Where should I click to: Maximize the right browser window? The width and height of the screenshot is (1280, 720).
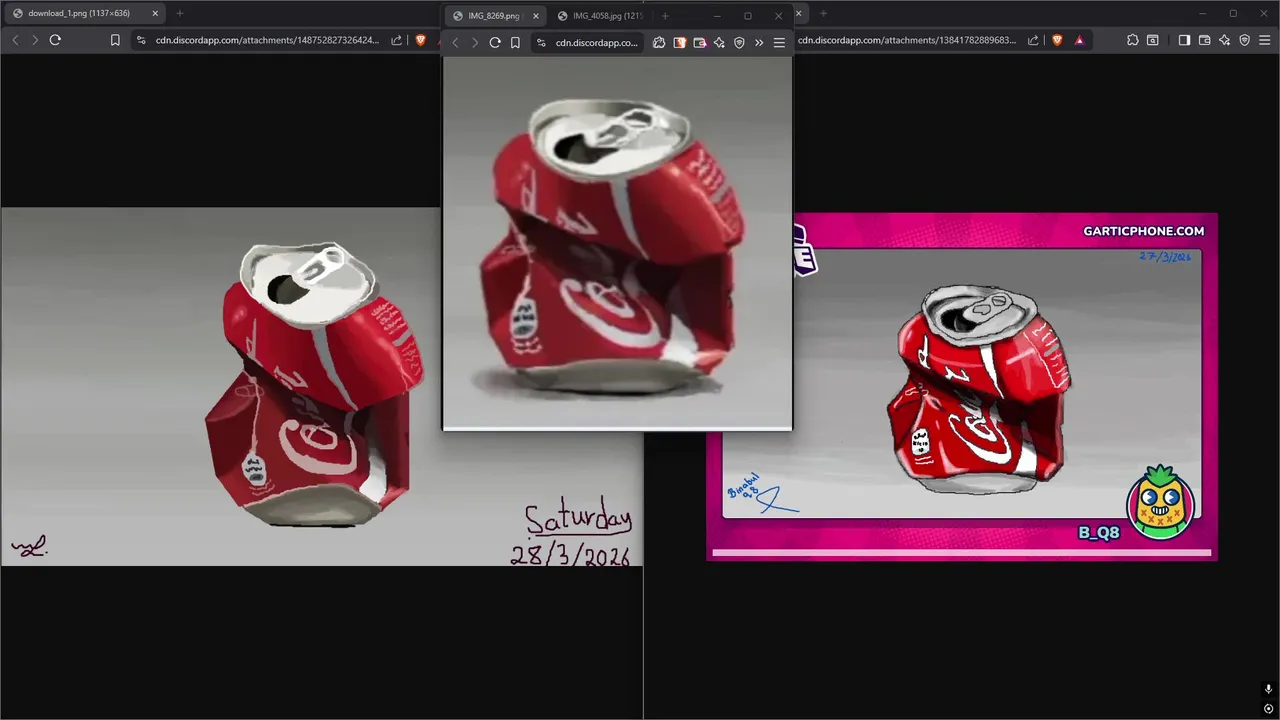coord(1233,13)
